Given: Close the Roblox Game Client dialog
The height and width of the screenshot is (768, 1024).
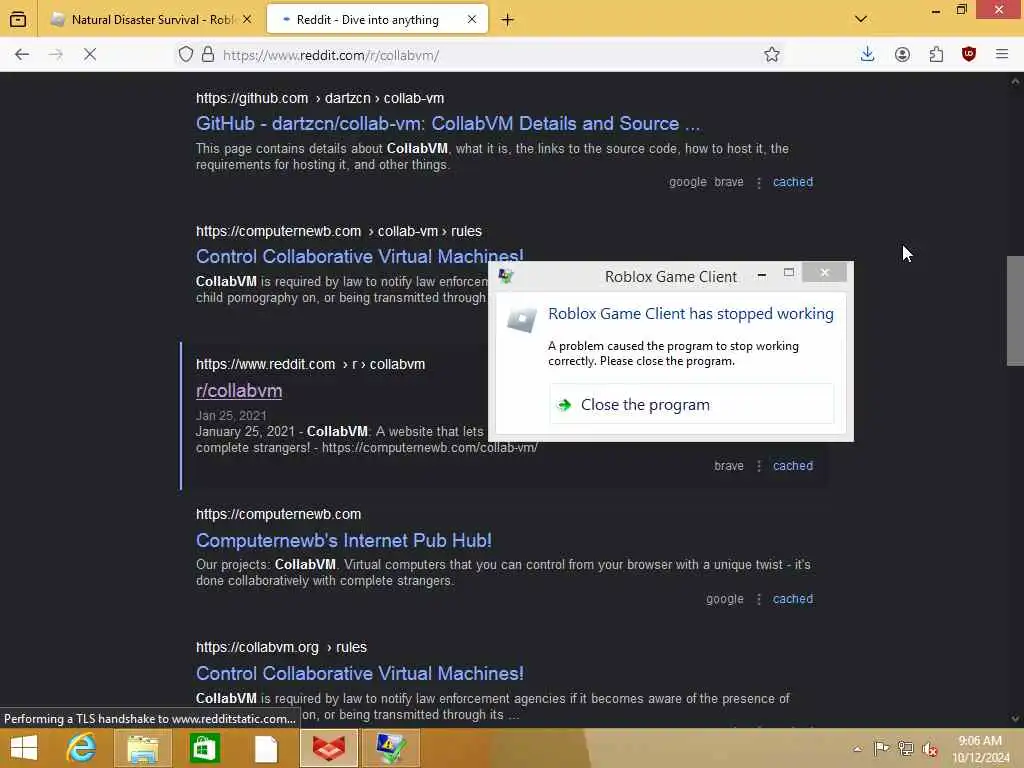Looking at the screenshot, I should tap(824, 272).
